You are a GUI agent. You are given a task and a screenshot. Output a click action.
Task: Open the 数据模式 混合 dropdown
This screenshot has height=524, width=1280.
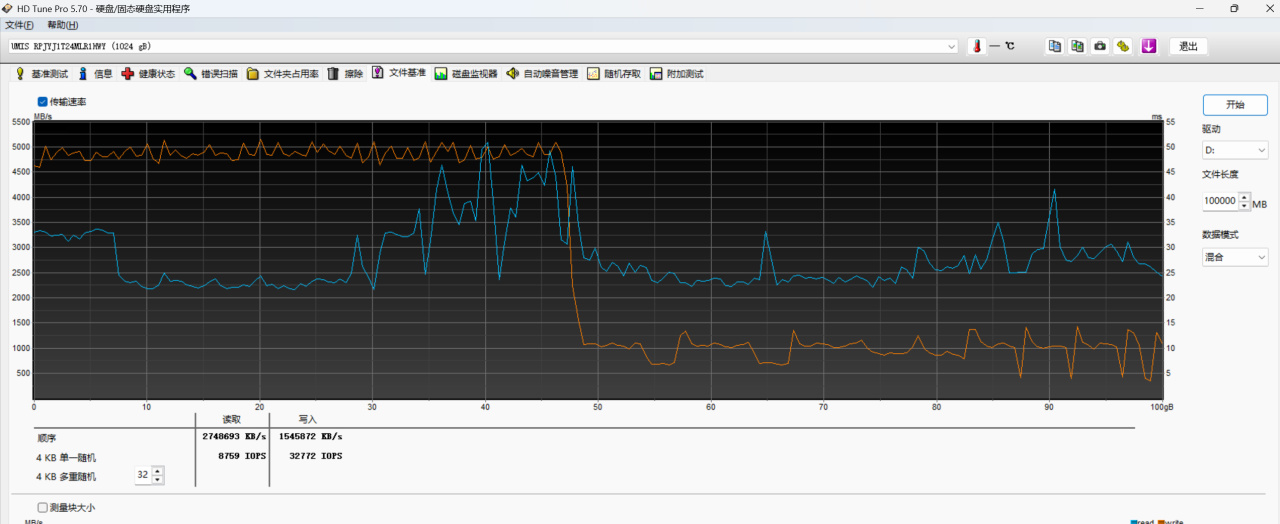pos(1235,257)
